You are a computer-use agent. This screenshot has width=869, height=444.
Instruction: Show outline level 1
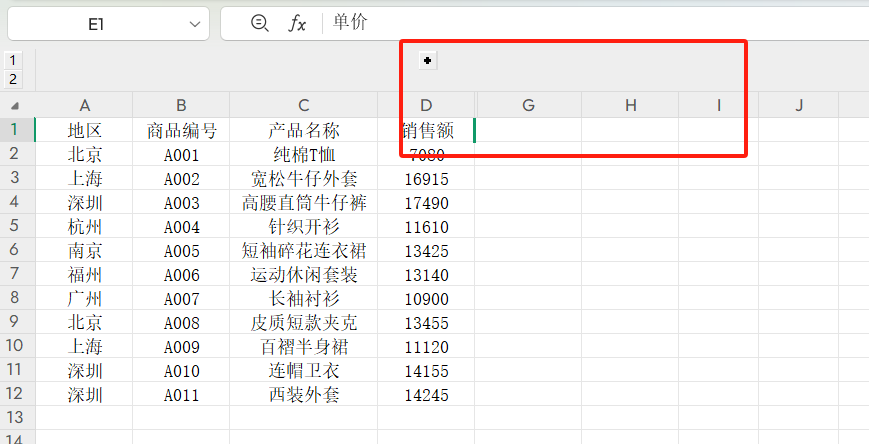tap(13, 61)
